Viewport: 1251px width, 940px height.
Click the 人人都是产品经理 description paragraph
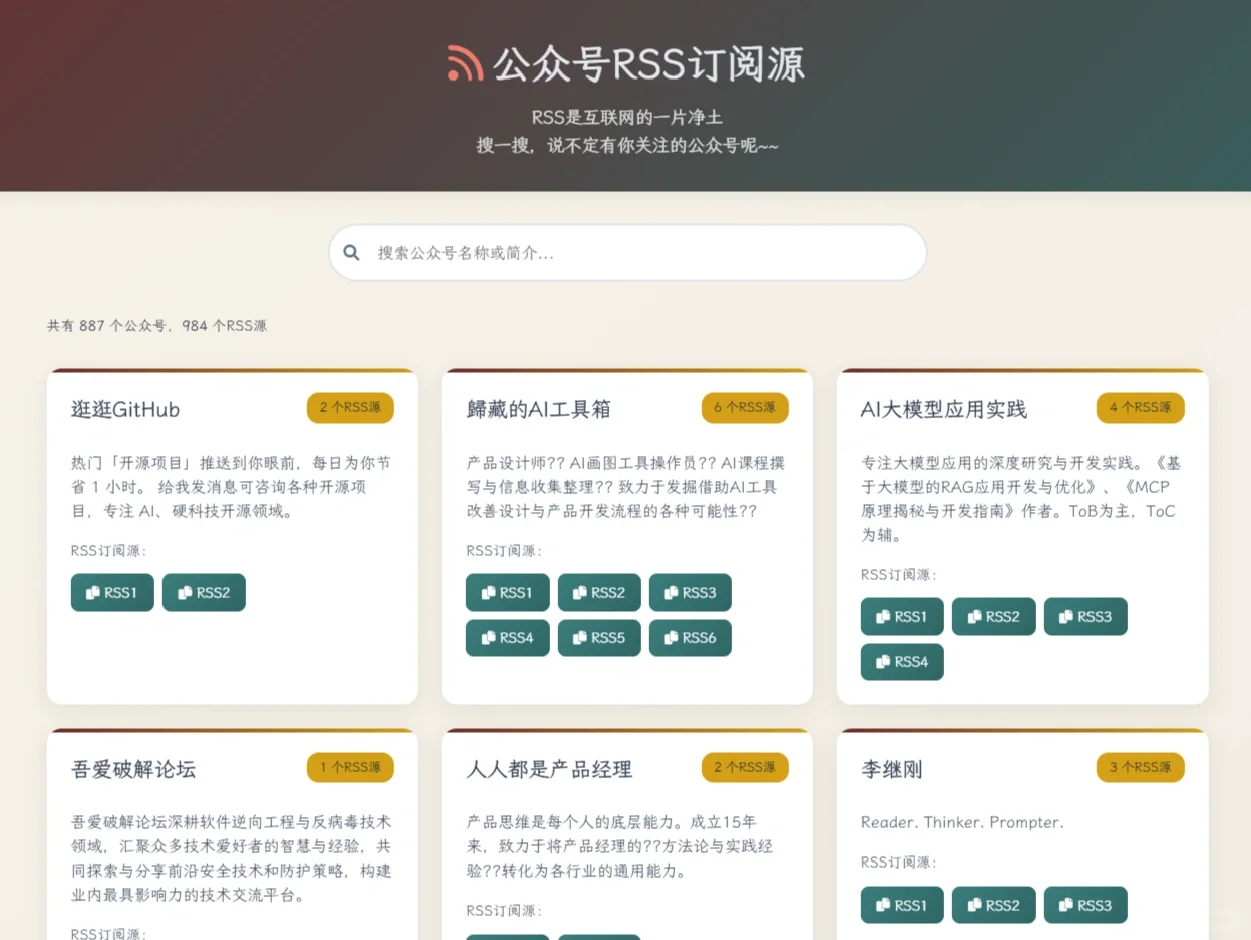point(619,846)
